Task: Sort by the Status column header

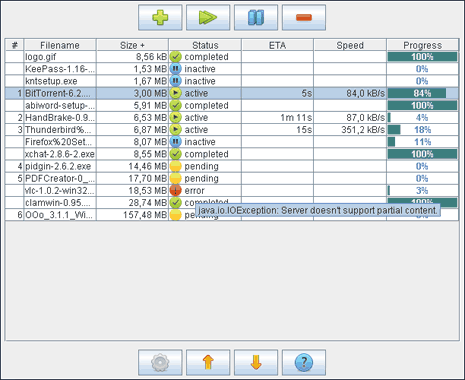Action: point(205,45)
